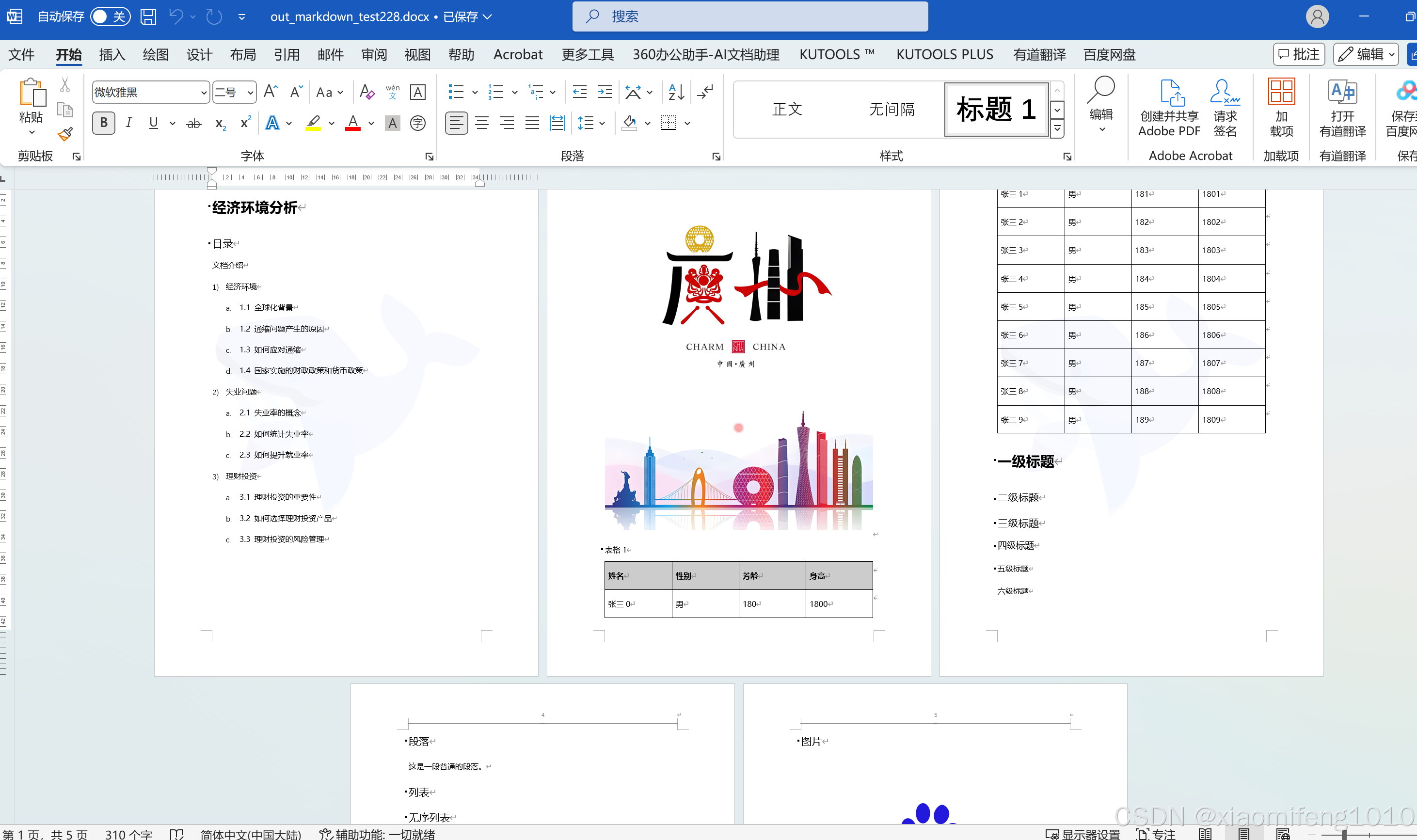Click the Save disk icon
This screenshot has height=840, width=1417.
[148, 16]
